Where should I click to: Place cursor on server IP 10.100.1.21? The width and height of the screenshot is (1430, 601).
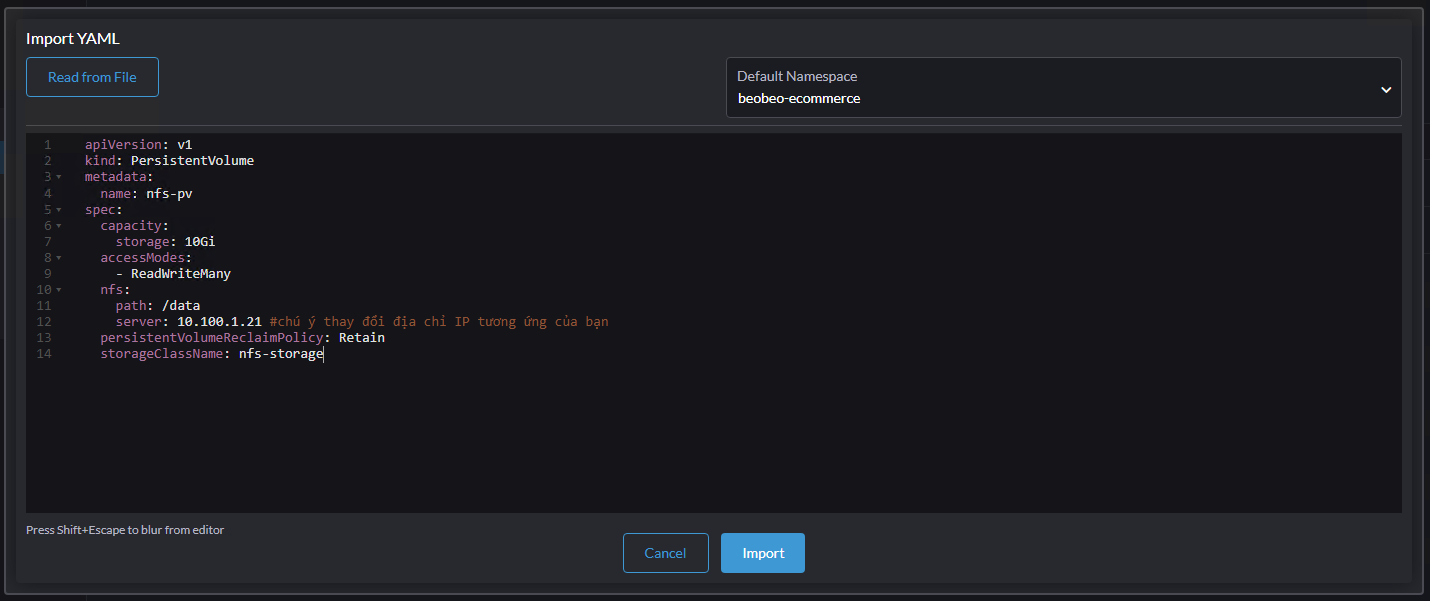click(x=219, y=322)
